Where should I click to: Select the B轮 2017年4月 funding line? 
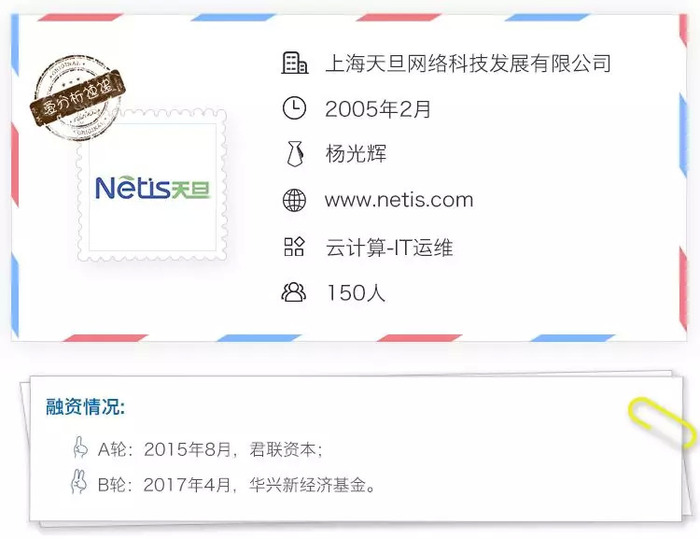click(237, 485)
